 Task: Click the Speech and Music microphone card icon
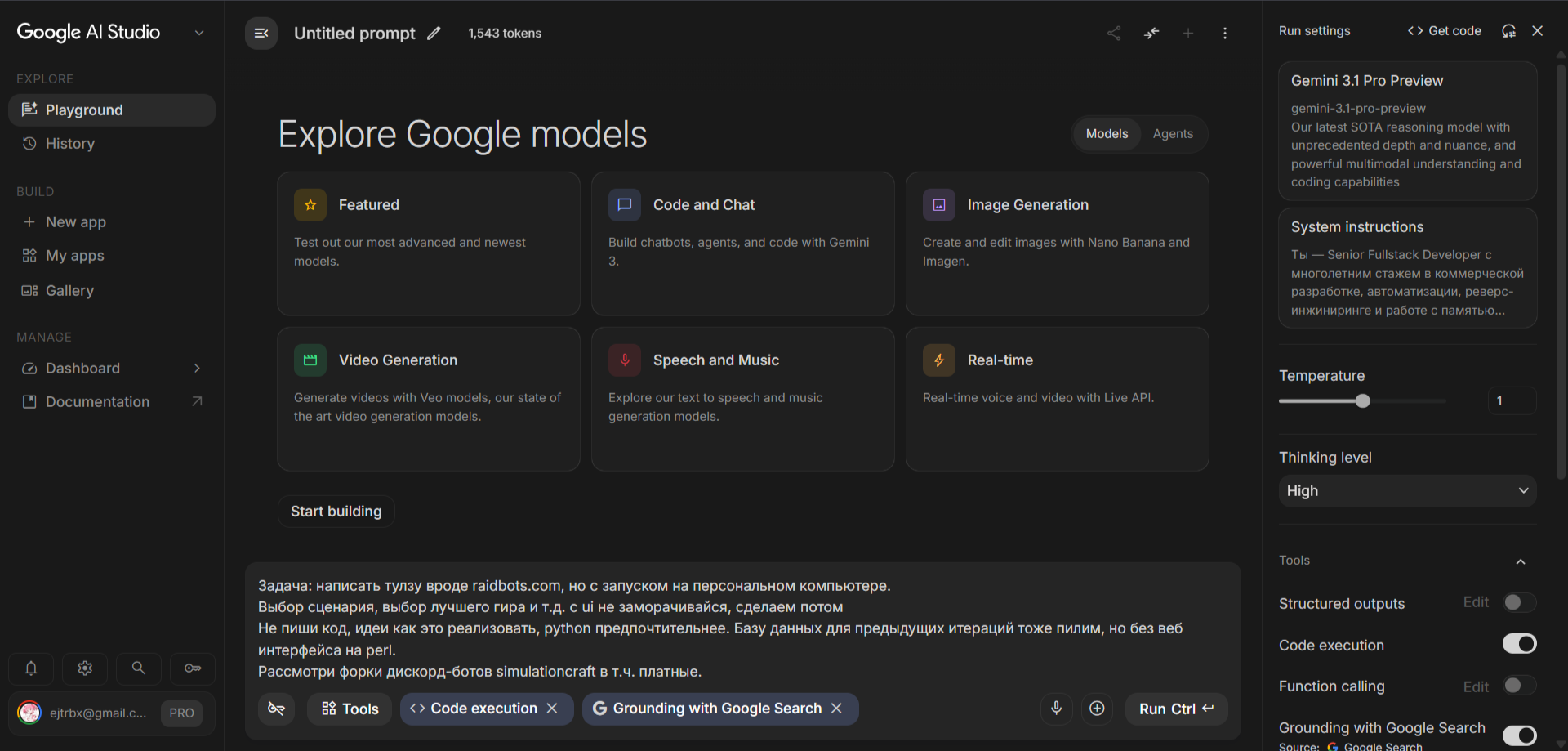tap(625, 360)
